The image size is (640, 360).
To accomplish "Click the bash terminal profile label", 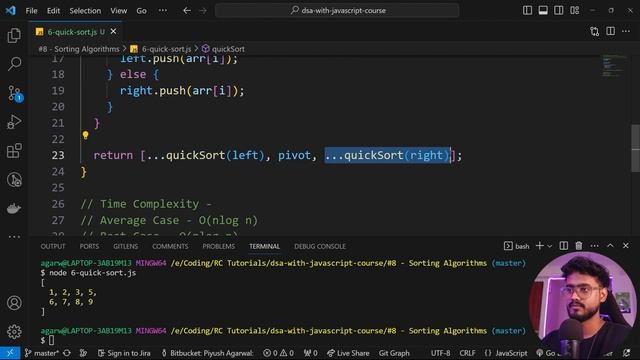I will pyautogui.click(x=517, y=246).
